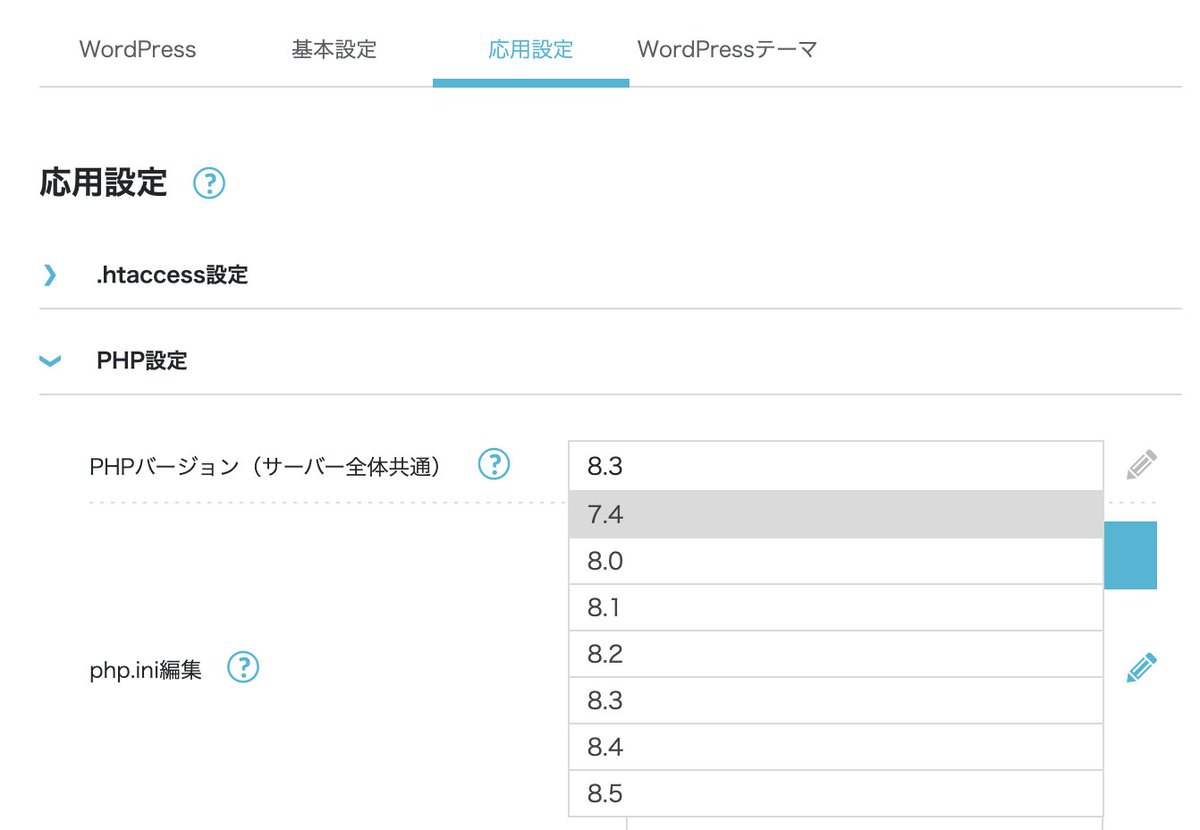Screen dimensions: 1200x830
Task: Open help icon next to 応用設定 heading
Action: tap(209, 184)
